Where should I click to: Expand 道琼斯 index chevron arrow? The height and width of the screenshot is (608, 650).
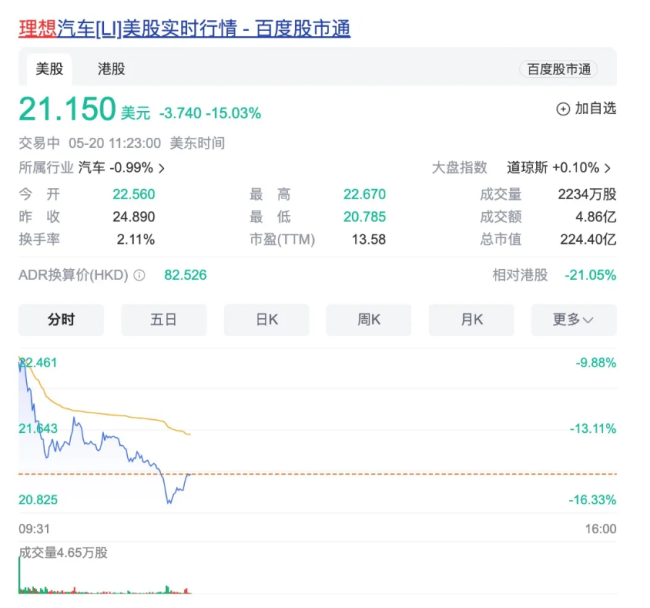coord(607,168)
